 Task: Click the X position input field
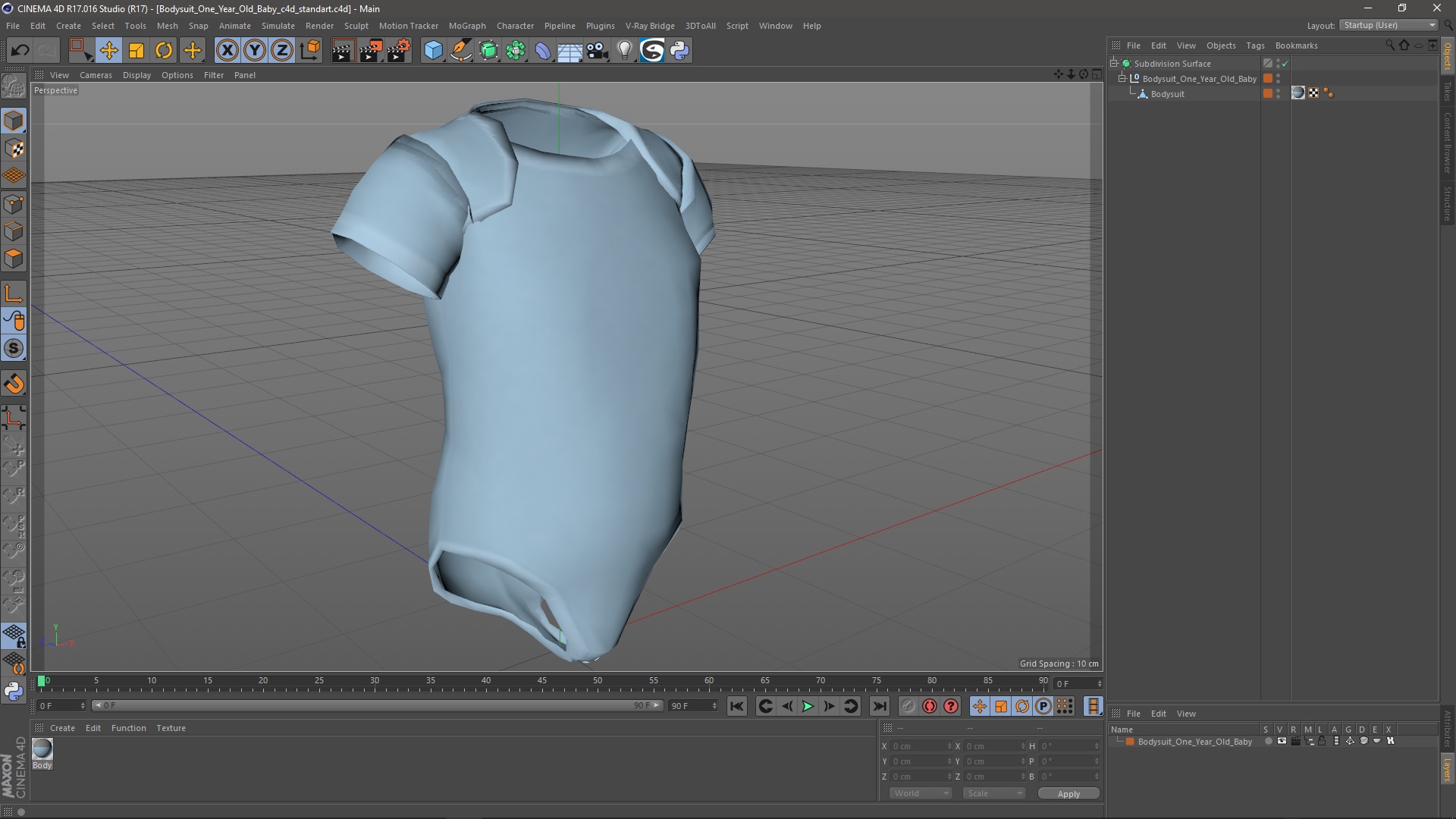[921, 746]
